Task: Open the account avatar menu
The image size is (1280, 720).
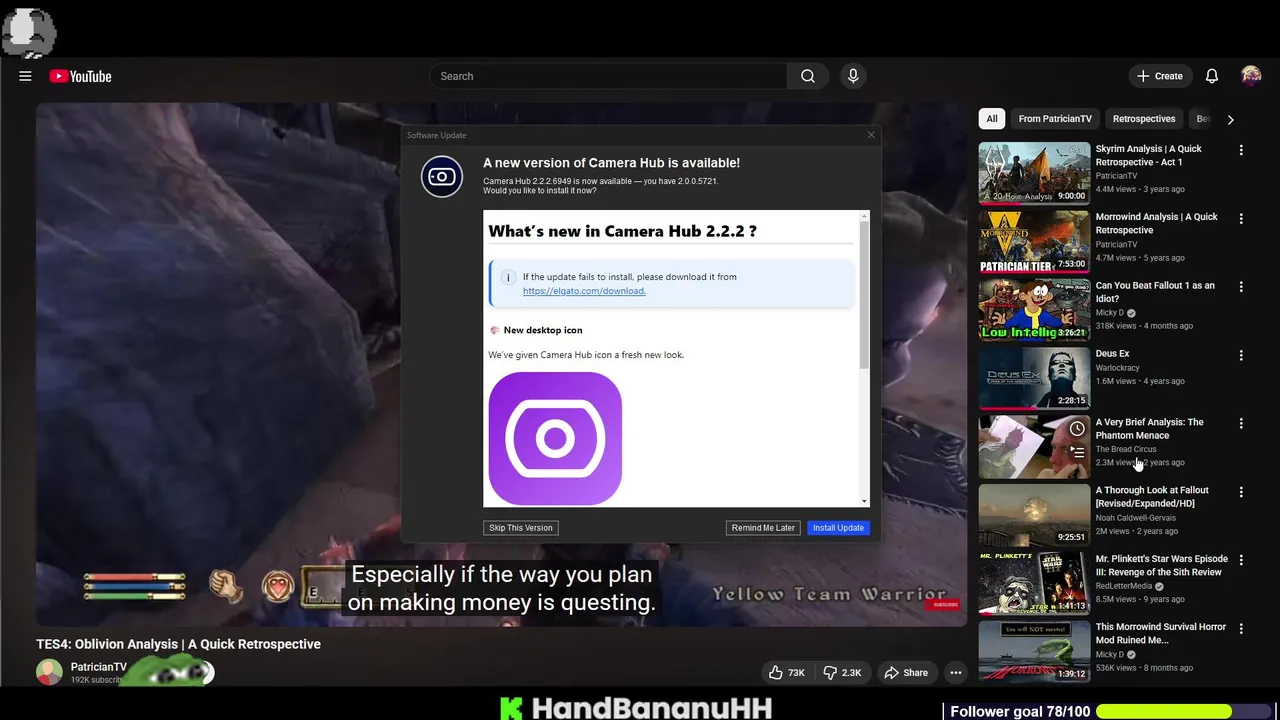Action: pyautogui.click(x=1251, y=76)
